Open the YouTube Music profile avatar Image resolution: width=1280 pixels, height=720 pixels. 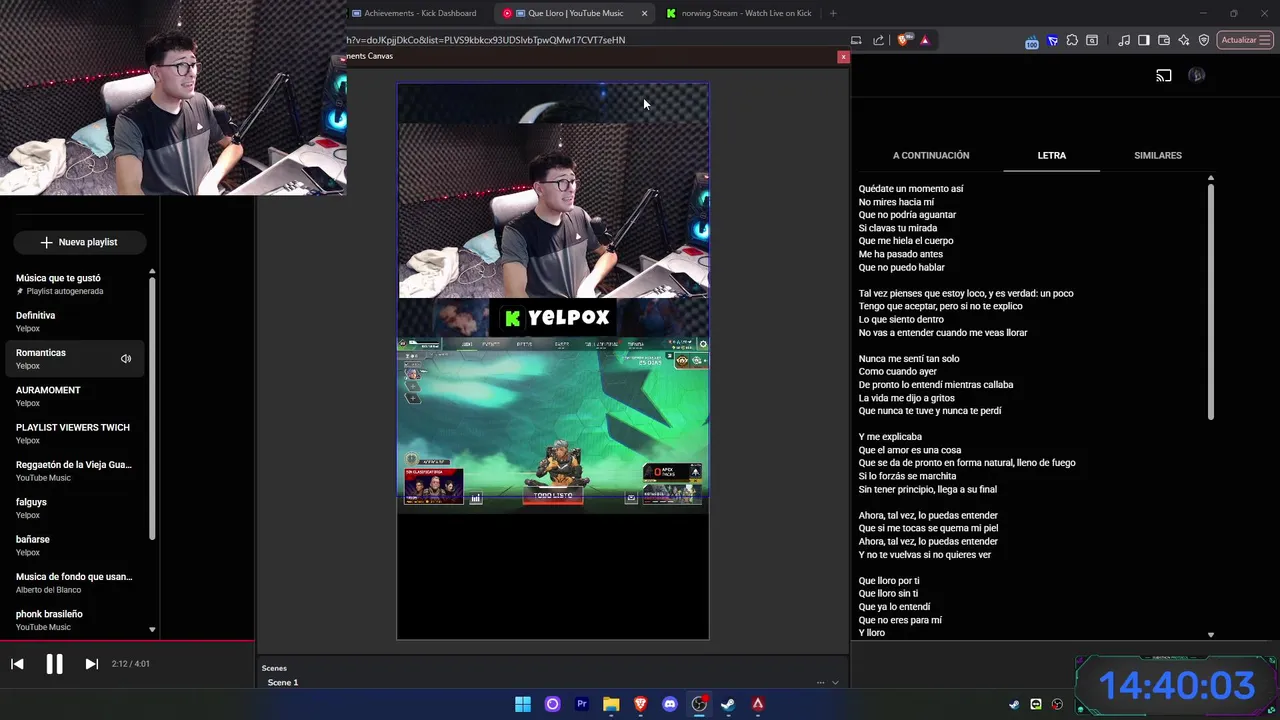tap(1197, 76)
